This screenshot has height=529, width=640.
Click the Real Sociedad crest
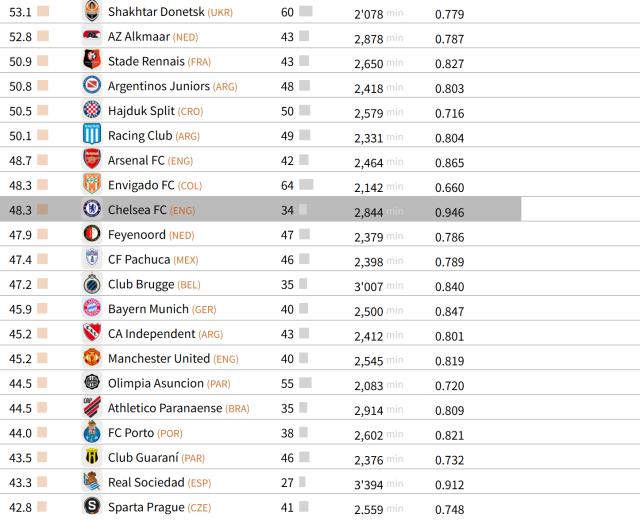tap(91, 481)
